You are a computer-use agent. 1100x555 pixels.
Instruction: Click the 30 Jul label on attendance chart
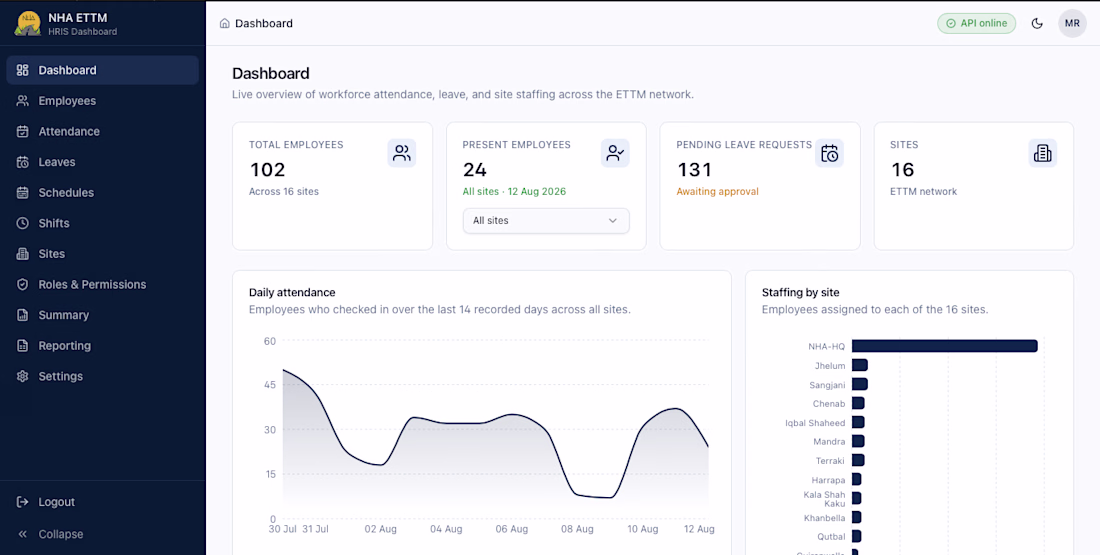[x=282, y=529]
